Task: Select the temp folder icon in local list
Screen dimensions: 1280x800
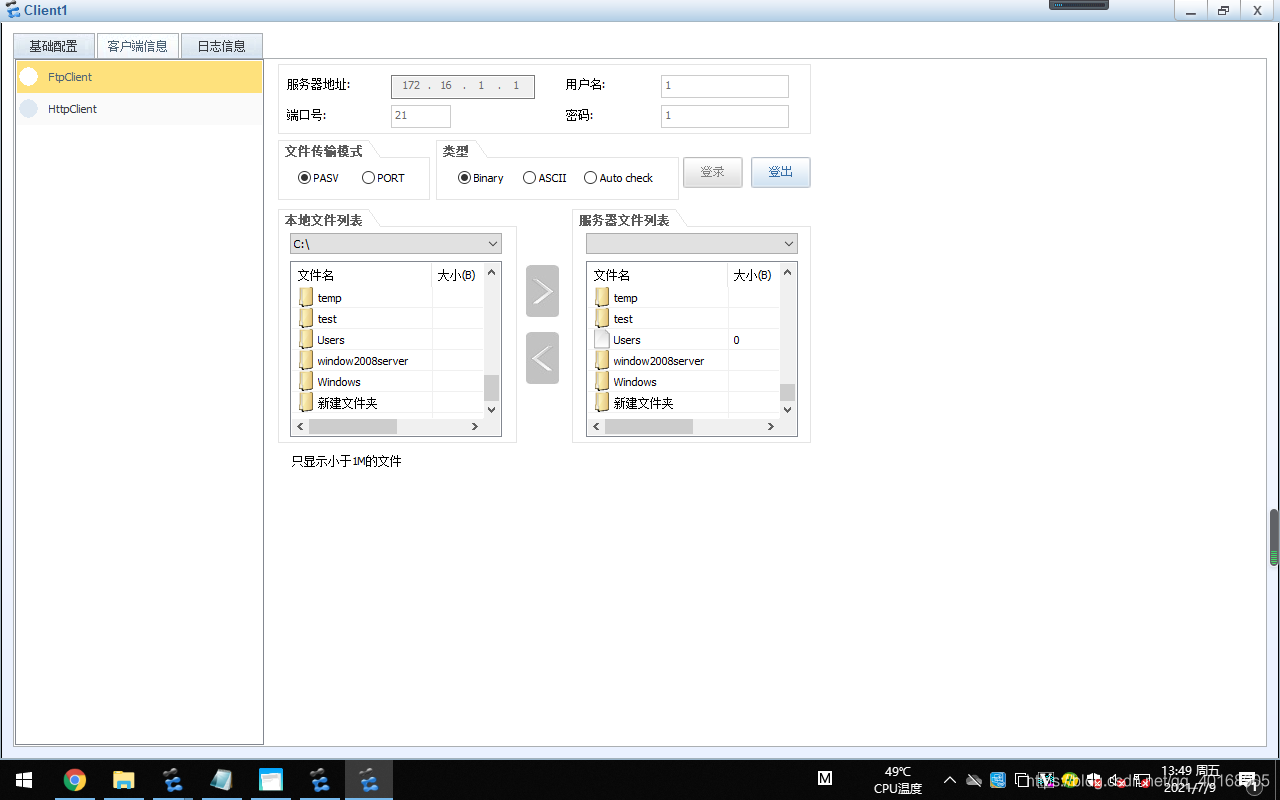Action: [306, 297]
